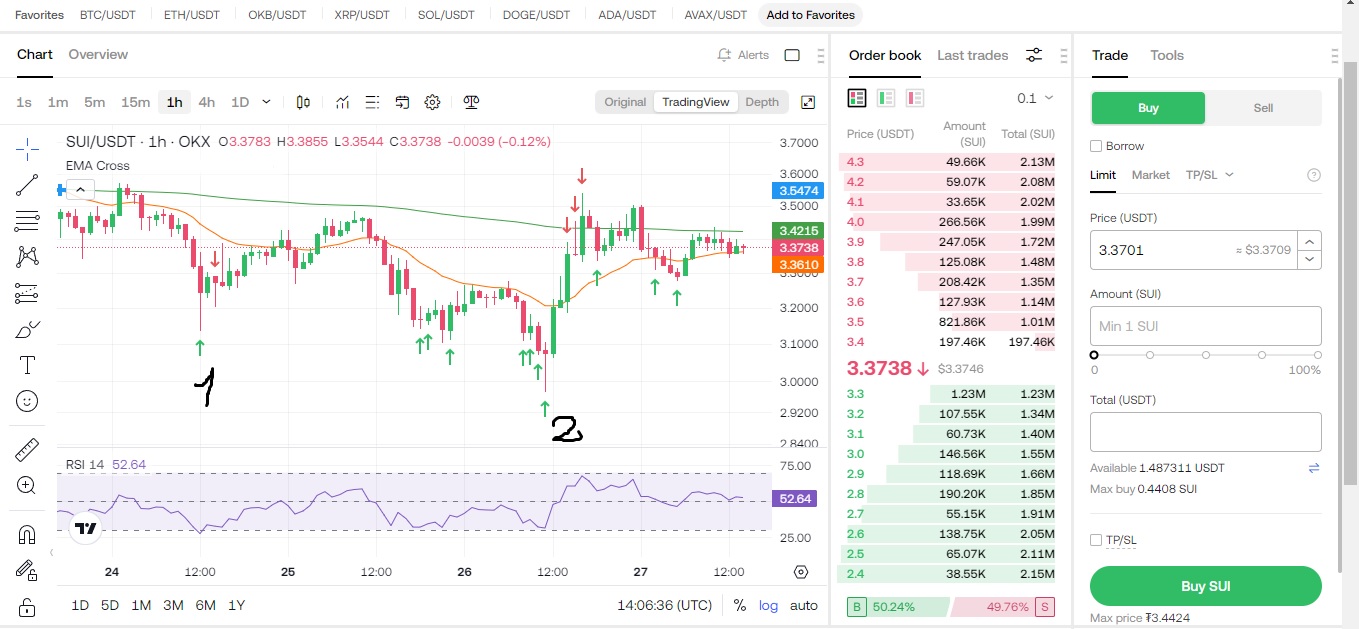This screenshot has height=629, width=1359.
Task: Switch to Depth chart view
Action: pos(762,102)
